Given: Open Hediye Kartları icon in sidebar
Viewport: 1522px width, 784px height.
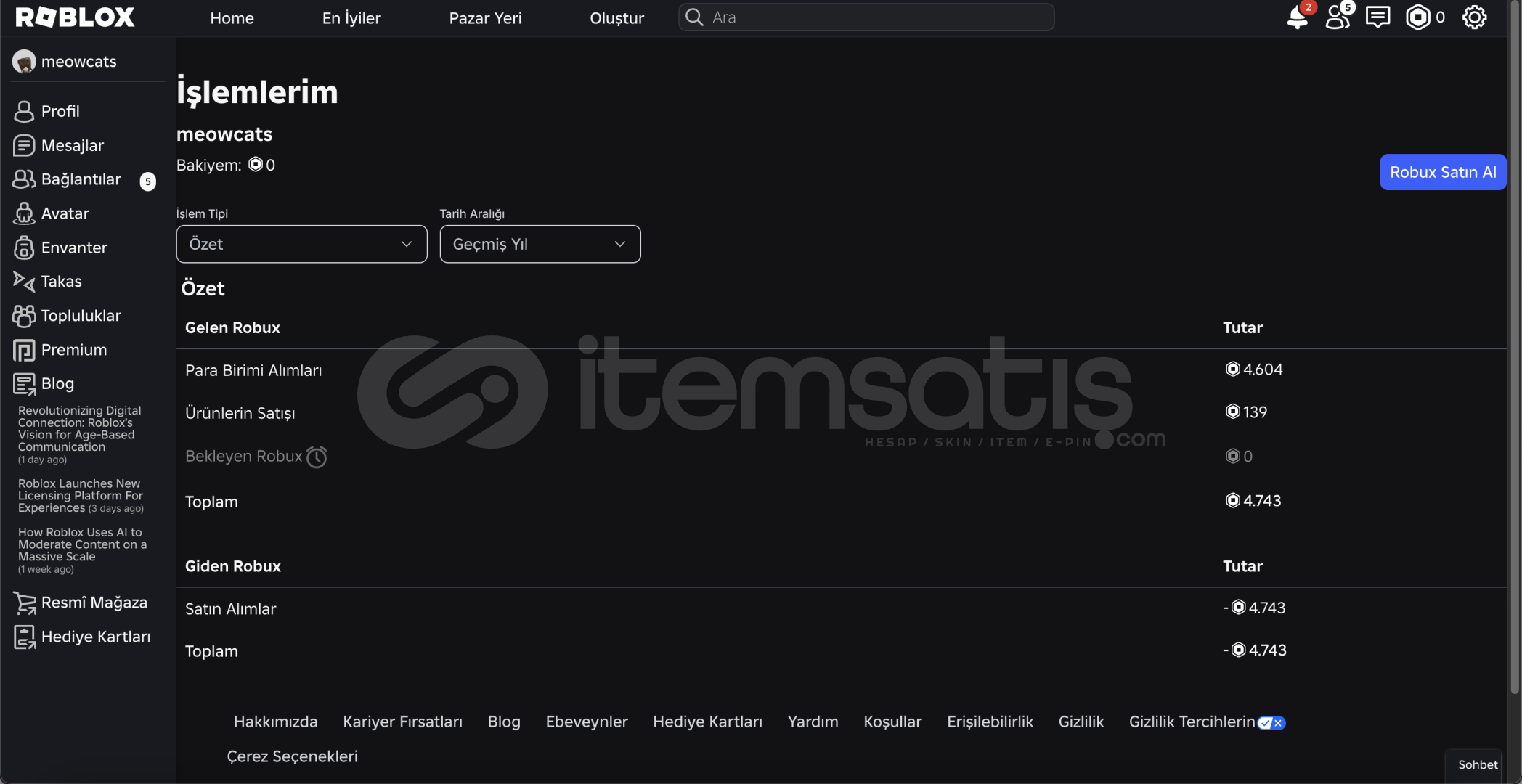Looking at the screenshot, I should [x=24, y=637].
